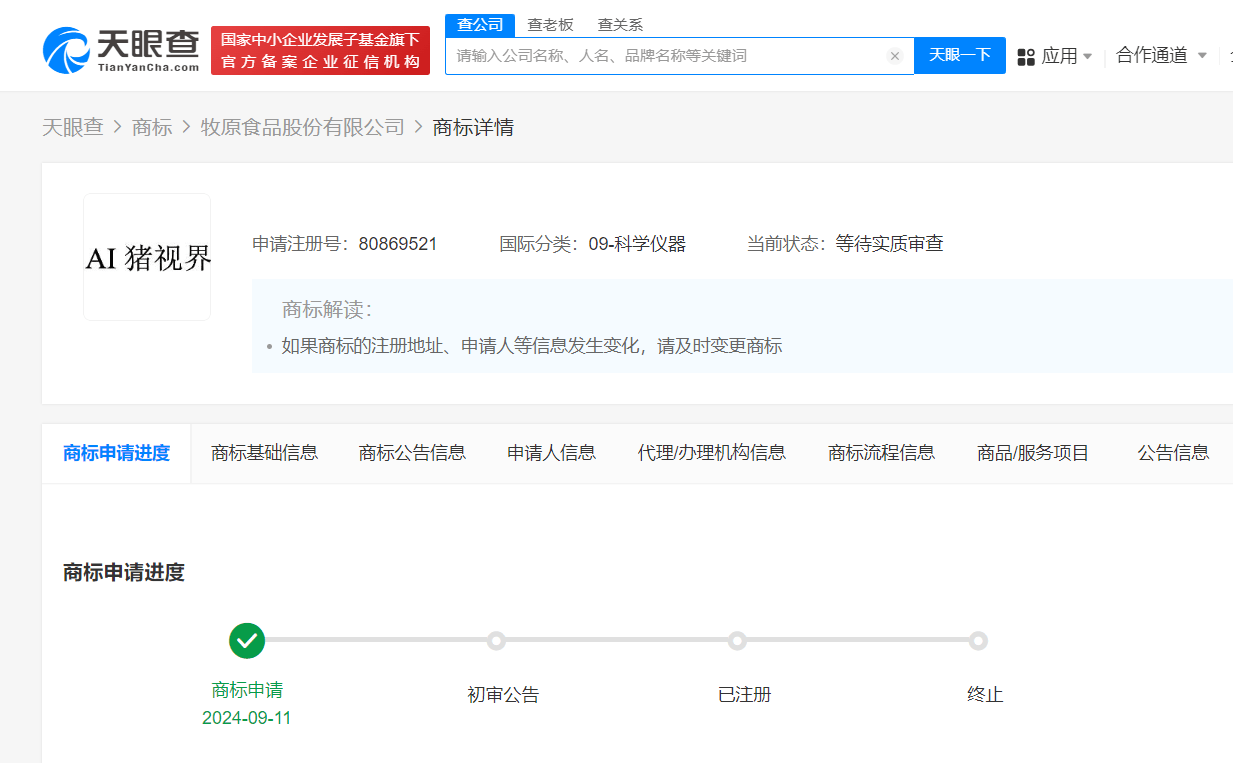Click the green checkmark at 商标申请 step
1233x763 pixels.
pyautogui.click(x=247, y=640)
